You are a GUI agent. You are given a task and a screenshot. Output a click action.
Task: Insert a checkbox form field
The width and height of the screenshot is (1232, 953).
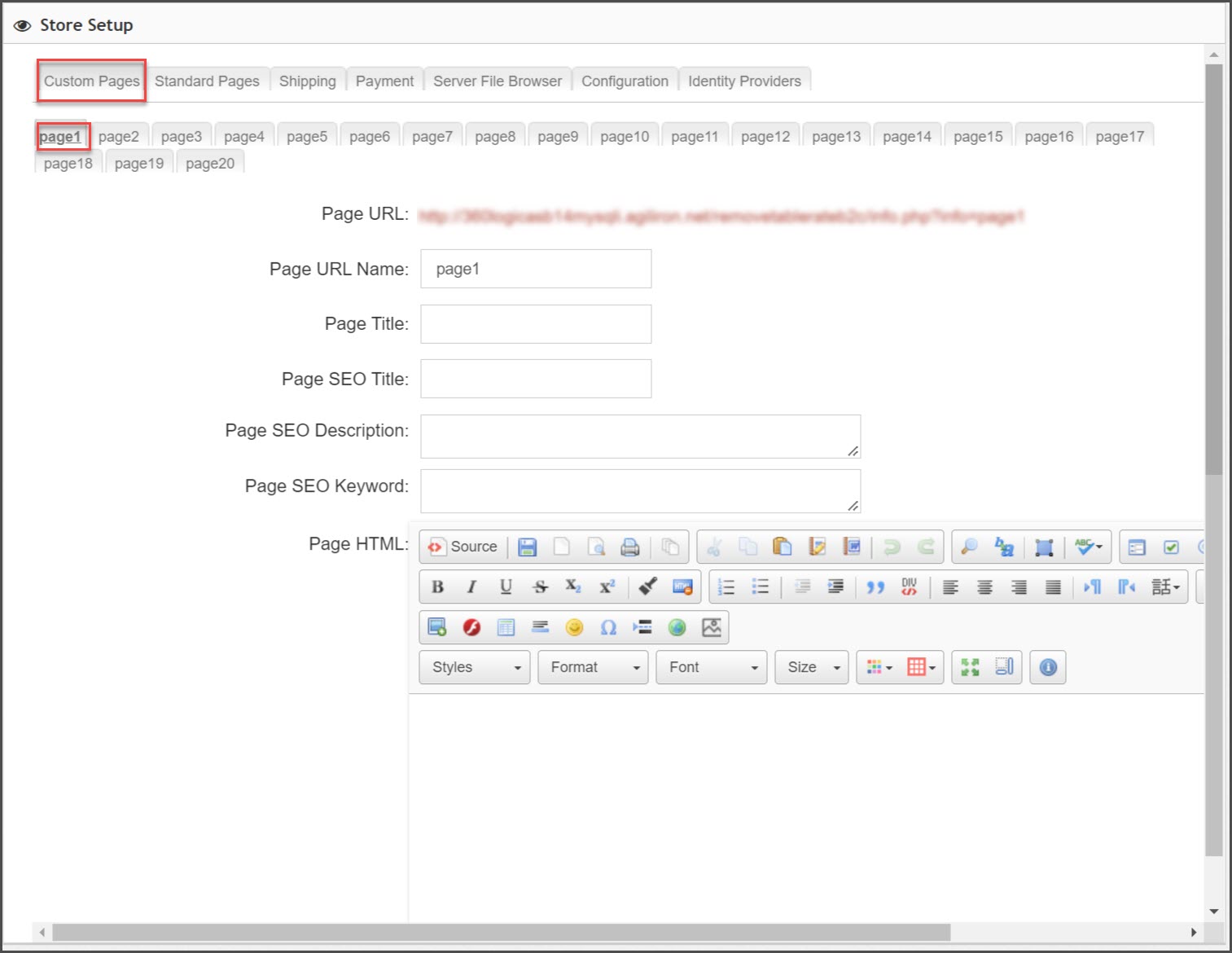coord(1171,547)
